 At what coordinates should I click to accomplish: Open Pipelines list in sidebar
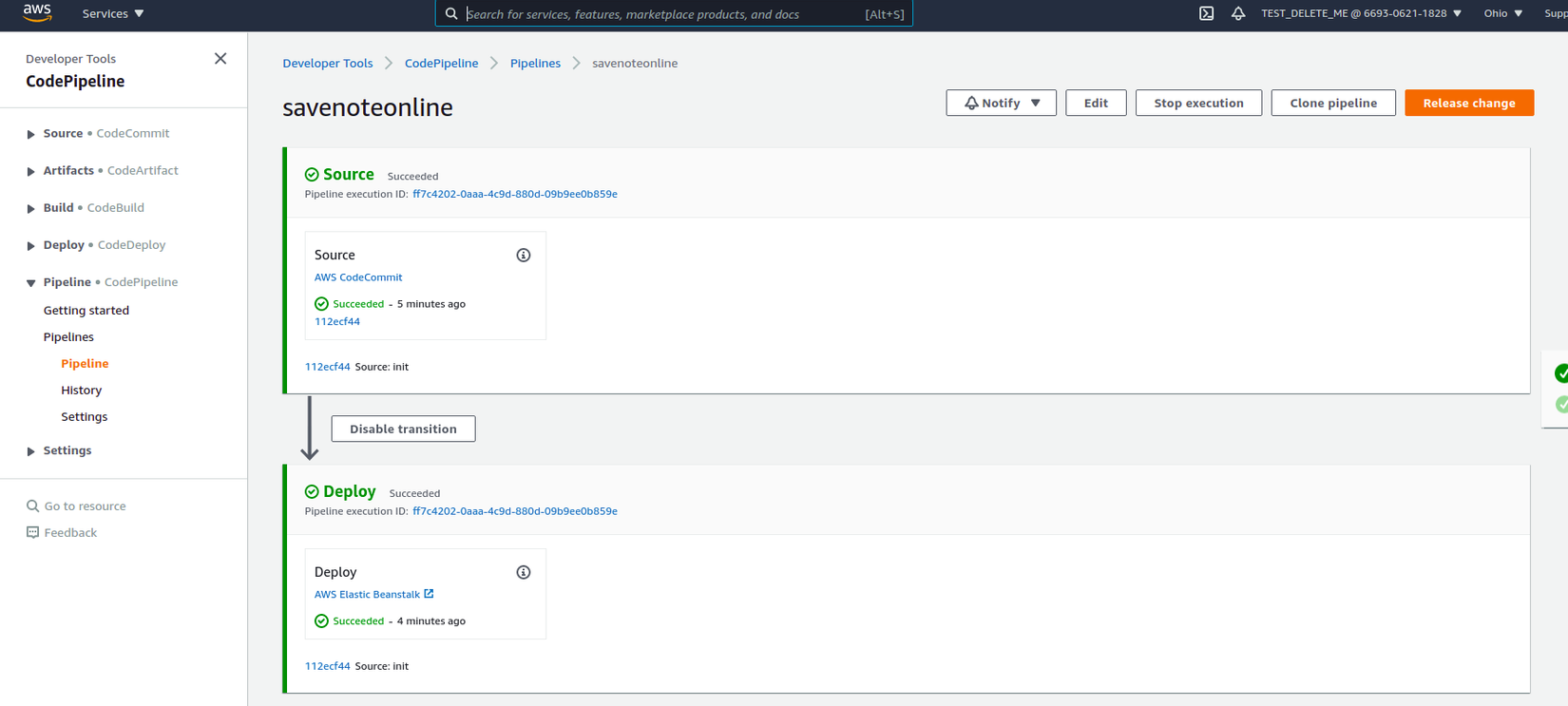point(68,337)
